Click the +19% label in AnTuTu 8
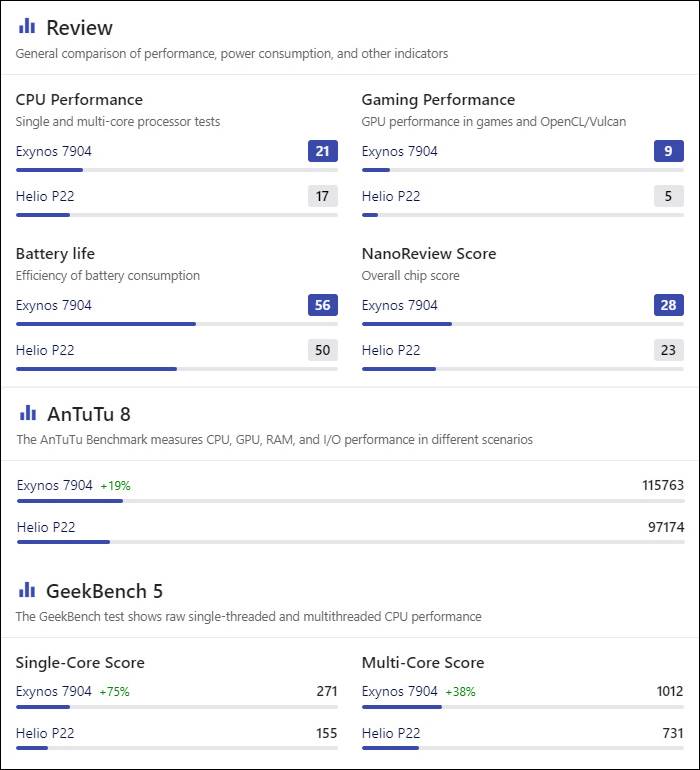 (115, 486)
